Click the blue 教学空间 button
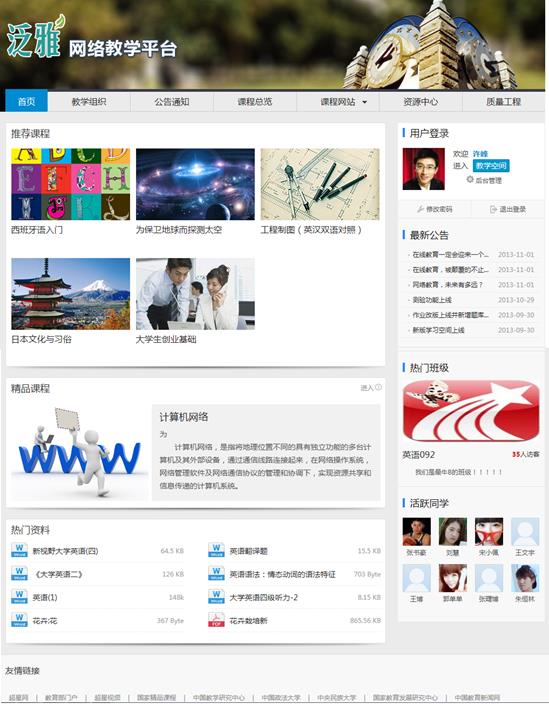Viewport: 549px width, 705px height. (x=491, y=165)
